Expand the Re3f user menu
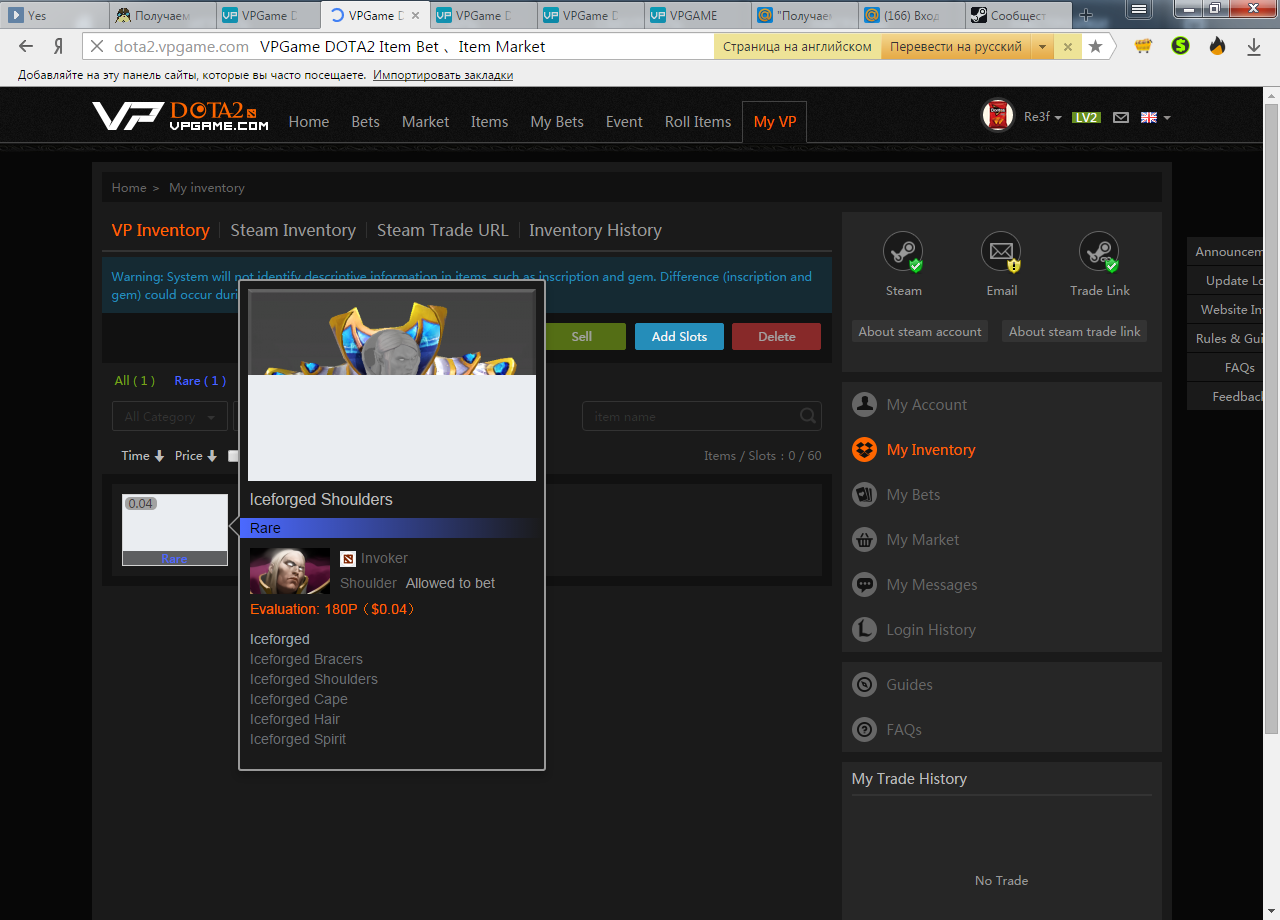 click(x=1043, y=117)
